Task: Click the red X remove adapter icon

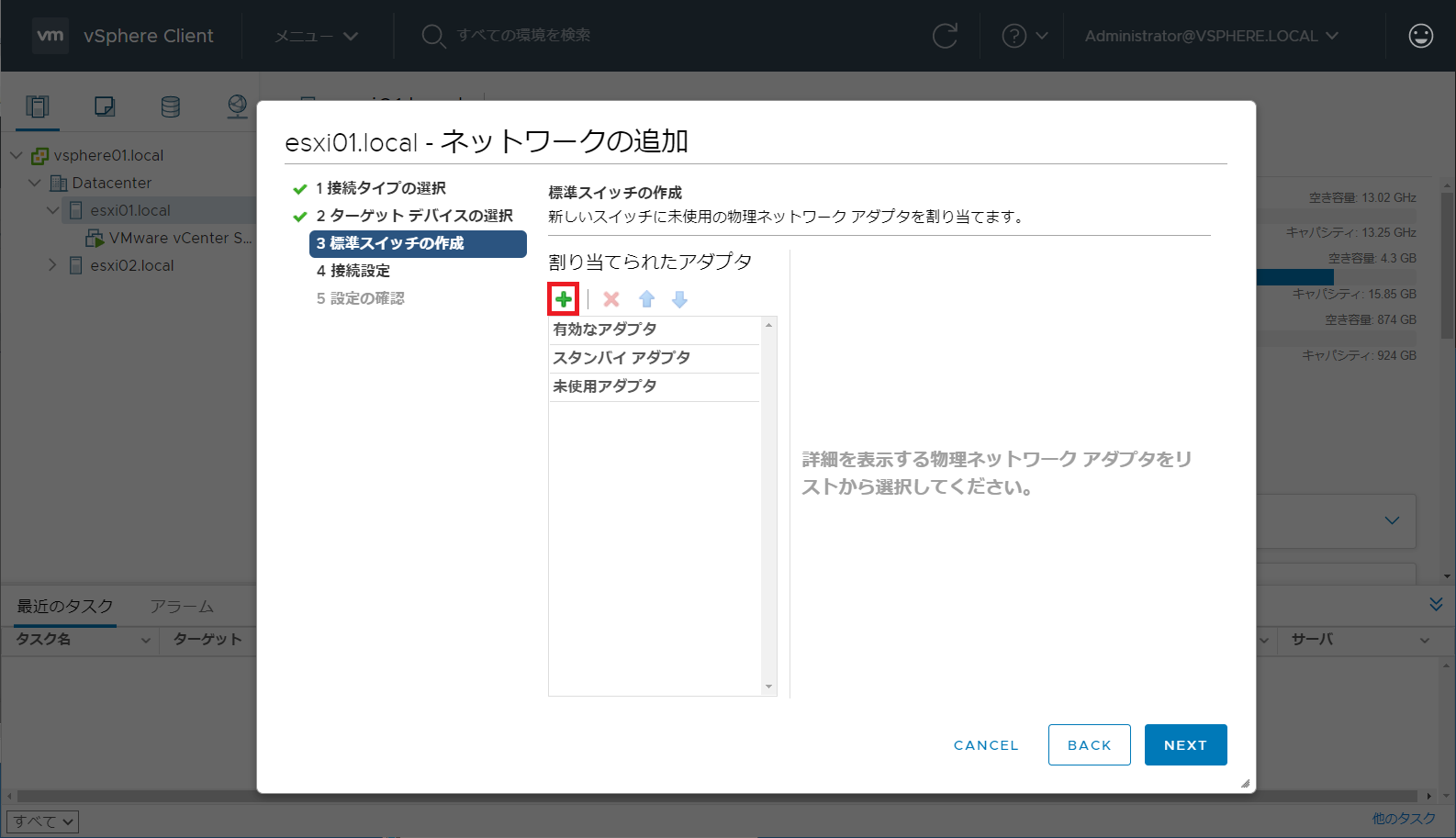Action: pyautogui.click(x=611, y=299)
